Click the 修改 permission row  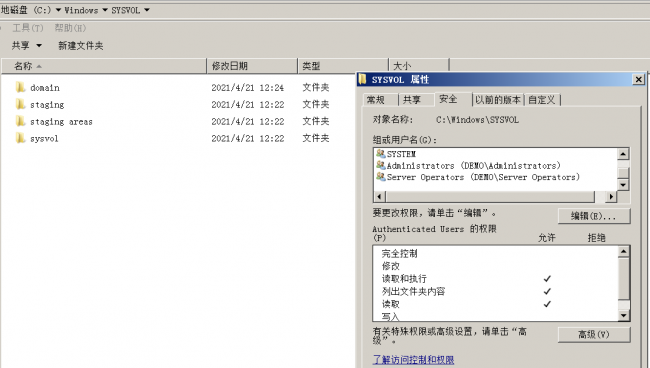[495, 266]
